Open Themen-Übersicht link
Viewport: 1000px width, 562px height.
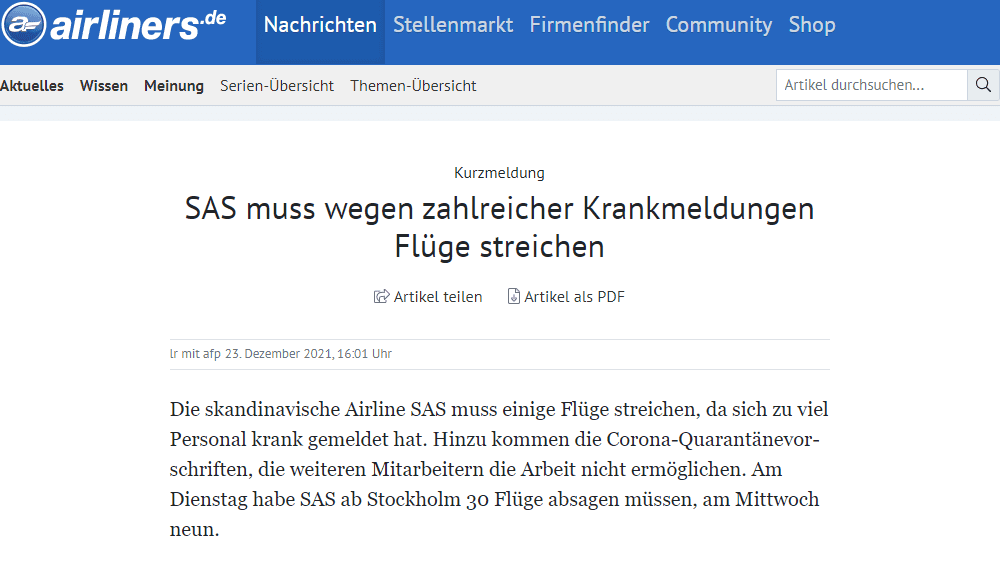(x=413, y=85)
